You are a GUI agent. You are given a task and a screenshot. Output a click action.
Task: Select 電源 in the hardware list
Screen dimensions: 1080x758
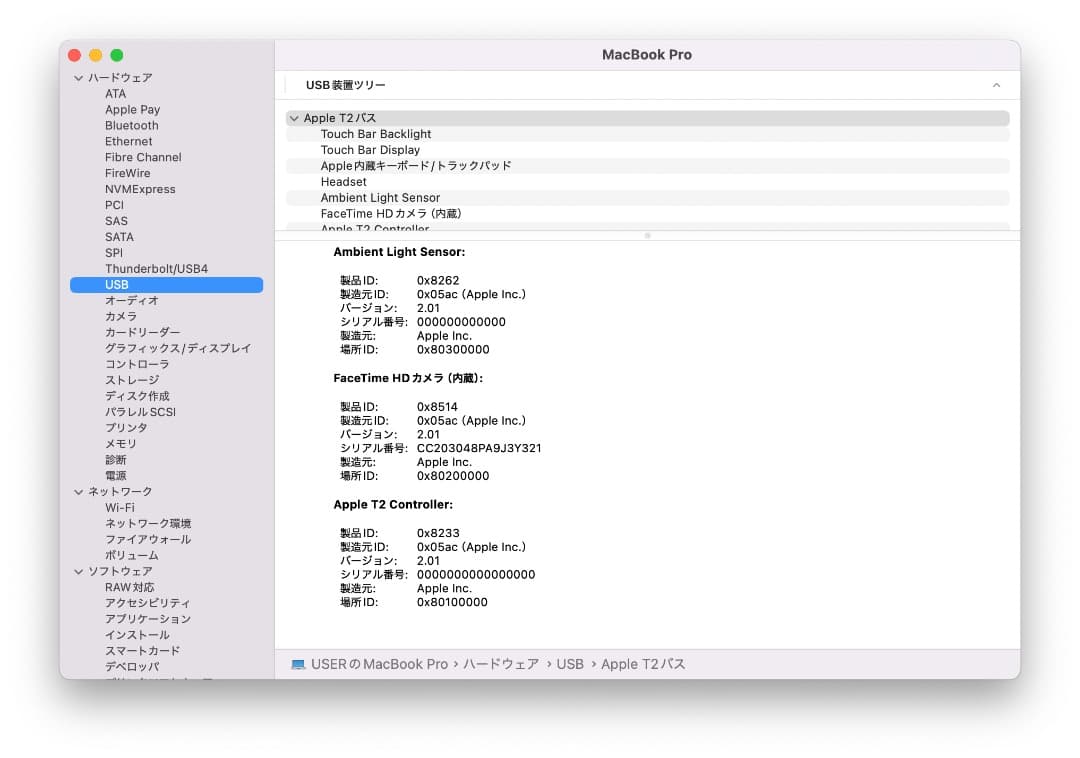point(114,475)
